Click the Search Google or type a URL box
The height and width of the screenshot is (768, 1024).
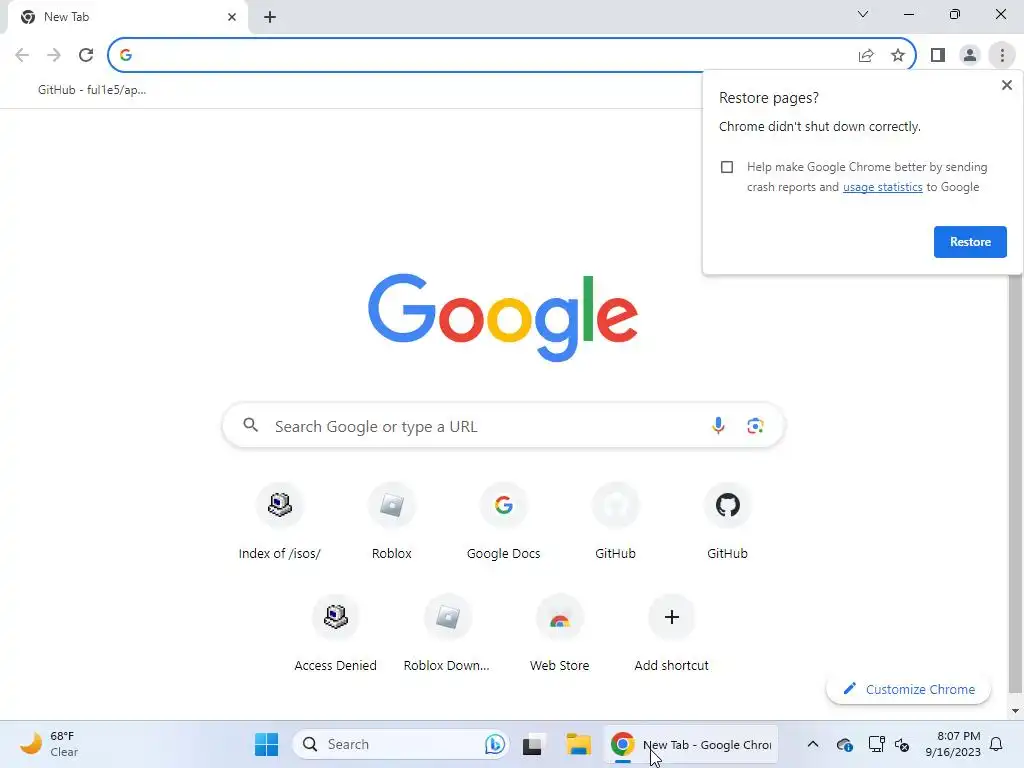point(503,426)
